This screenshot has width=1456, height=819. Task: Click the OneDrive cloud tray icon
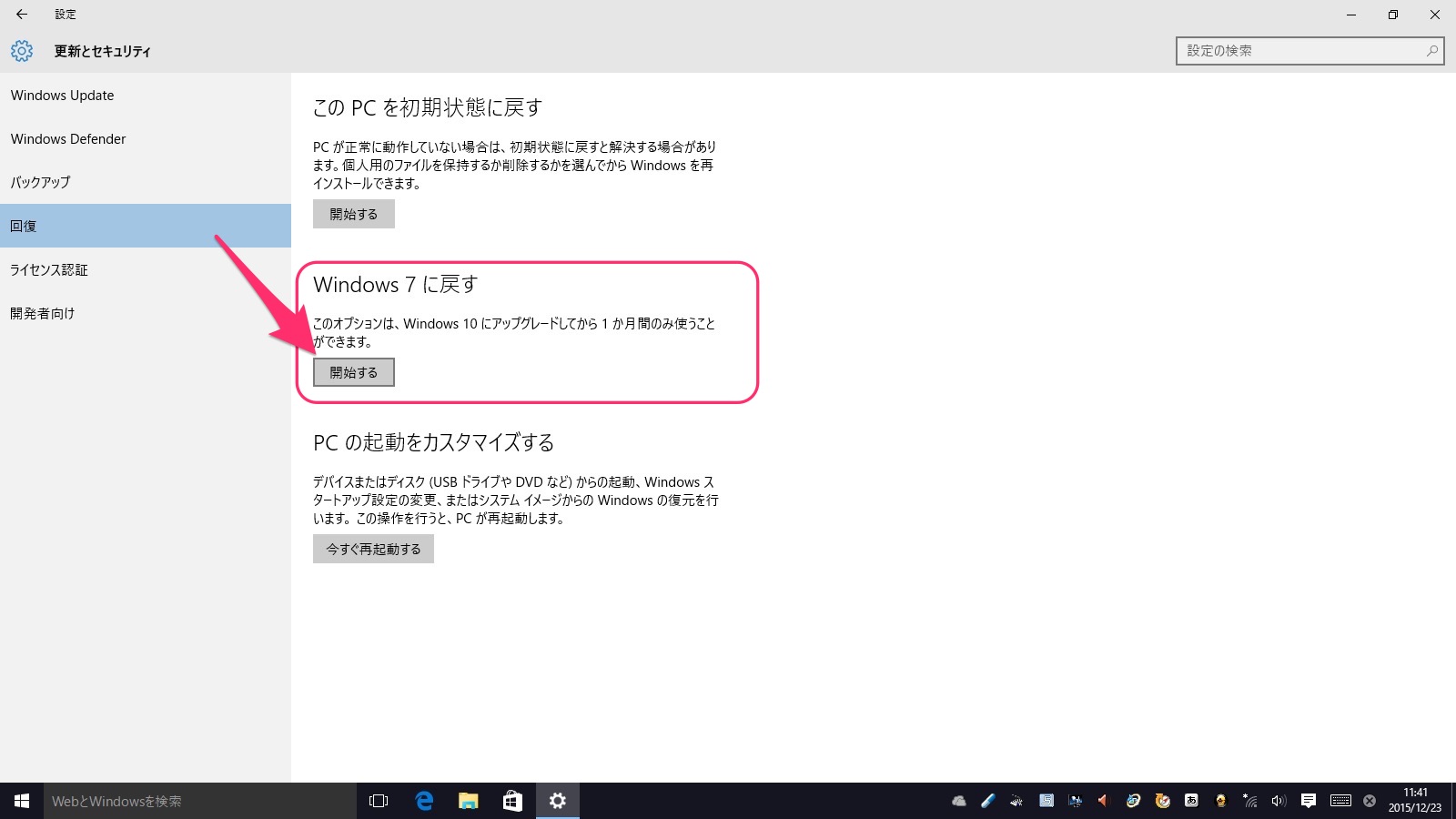pyautogui.click(x=959, y=801)
